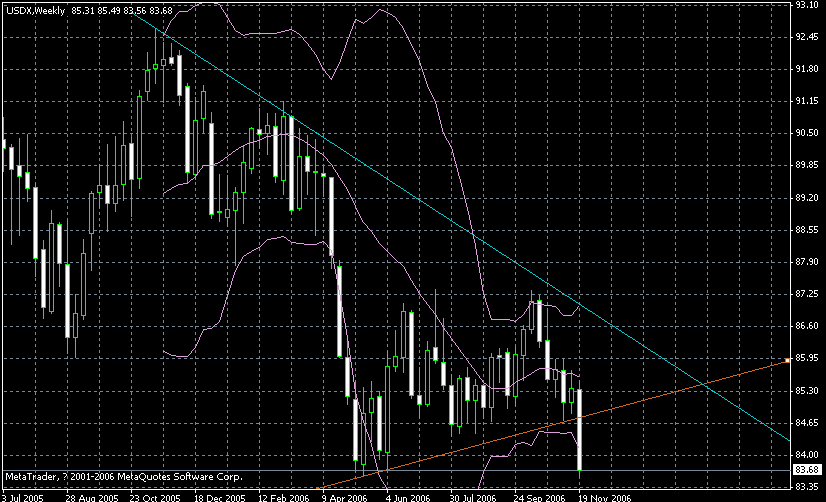Click the 89.20 price scale label
The height and width of the screenshot is (502, 826).
(807, 198)
